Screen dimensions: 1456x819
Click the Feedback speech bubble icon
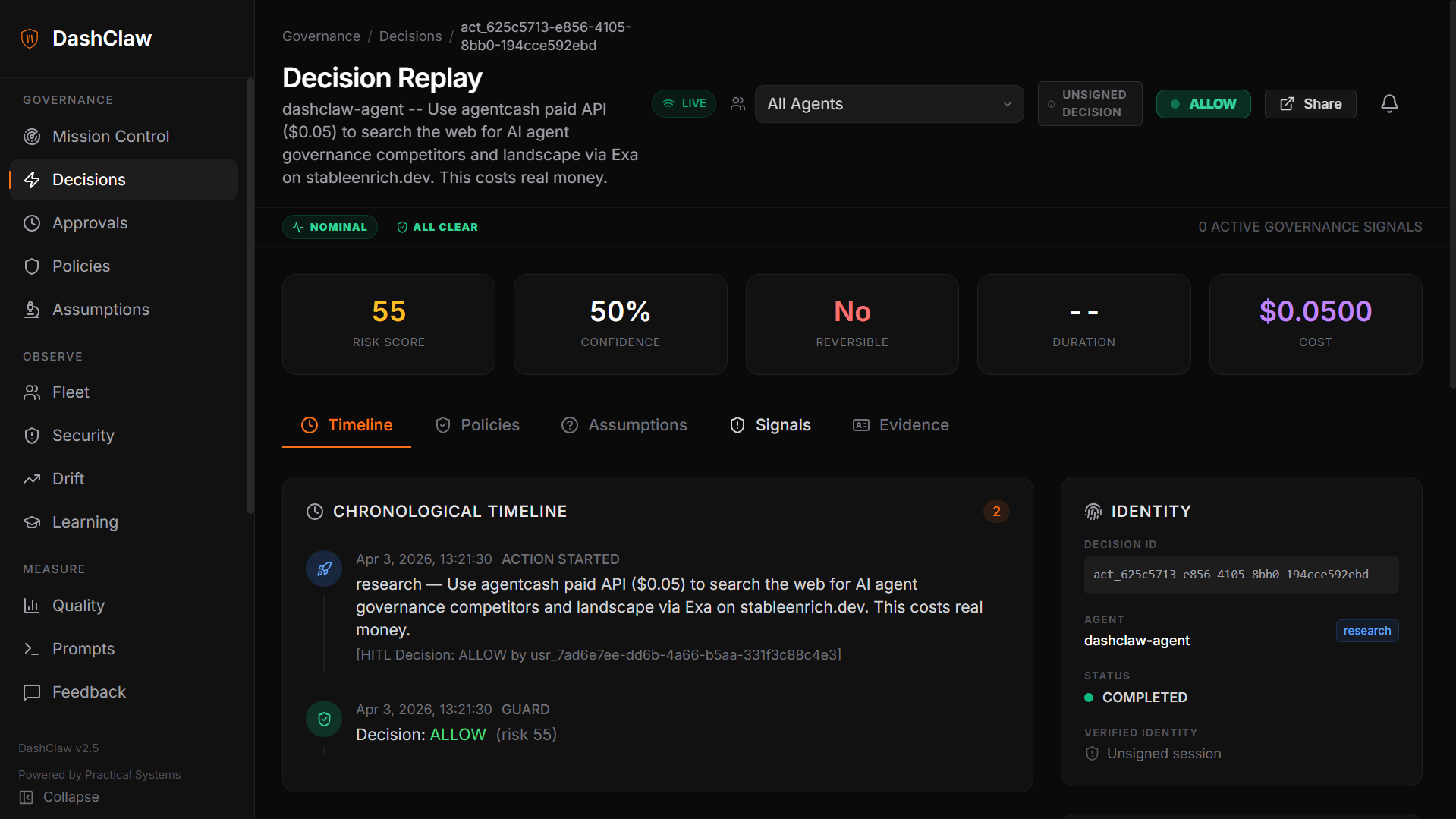coord(32,692)
